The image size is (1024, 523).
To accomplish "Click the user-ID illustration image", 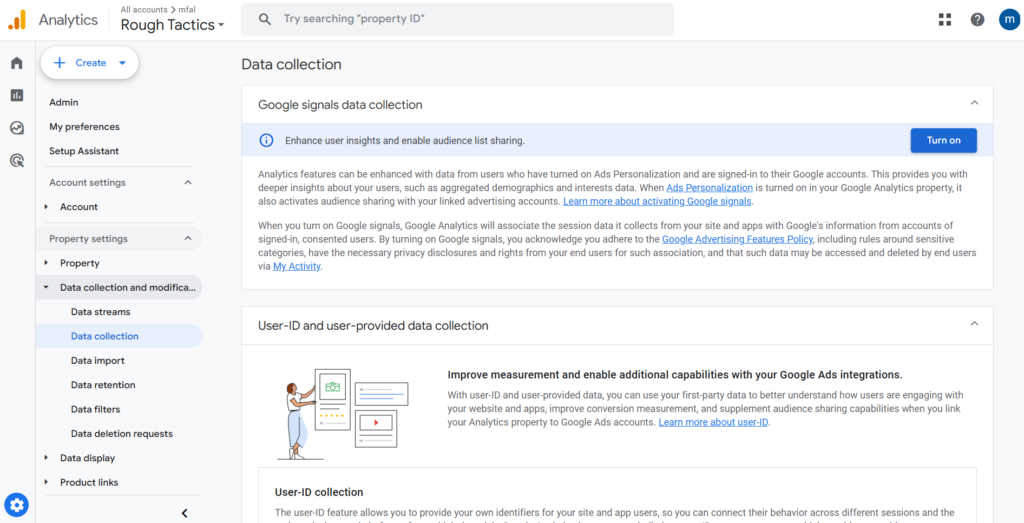I will [x=343, y=413].
